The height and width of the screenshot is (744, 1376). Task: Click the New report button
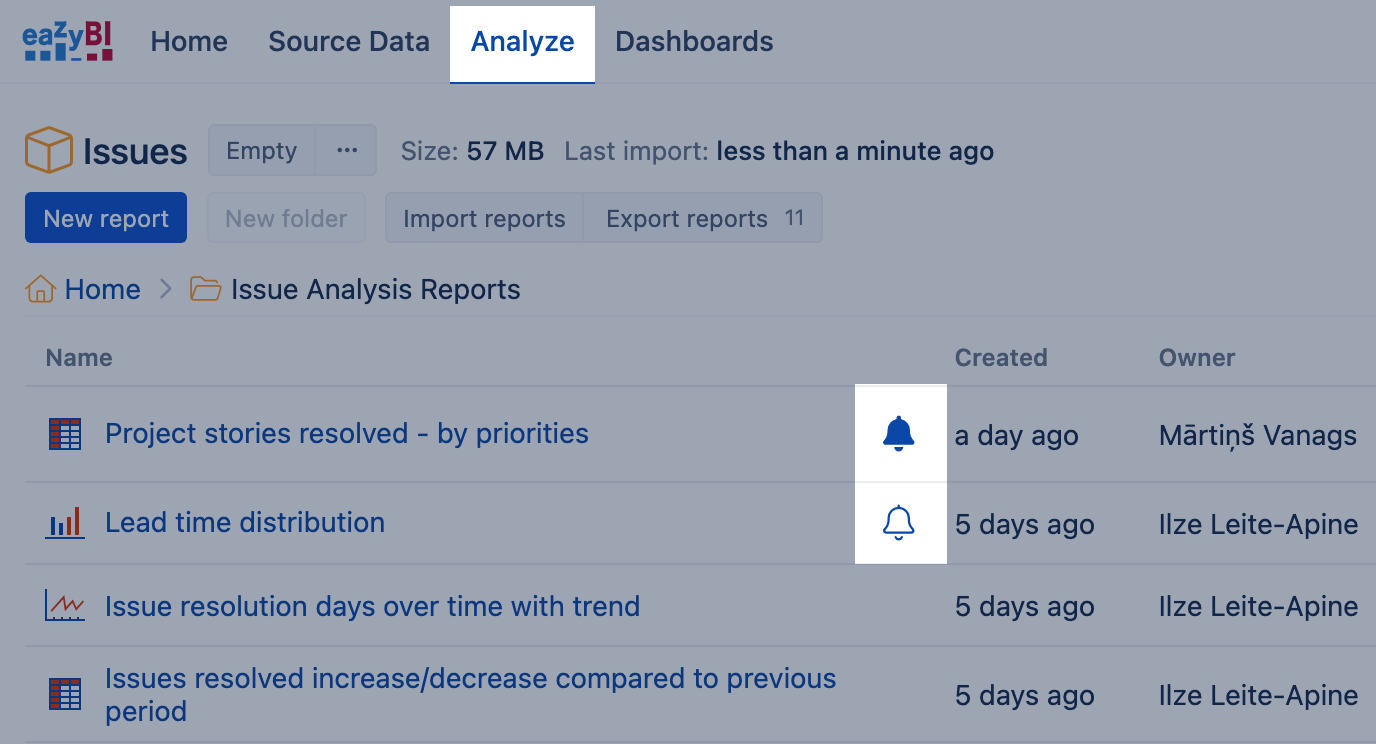click(106, 218)
